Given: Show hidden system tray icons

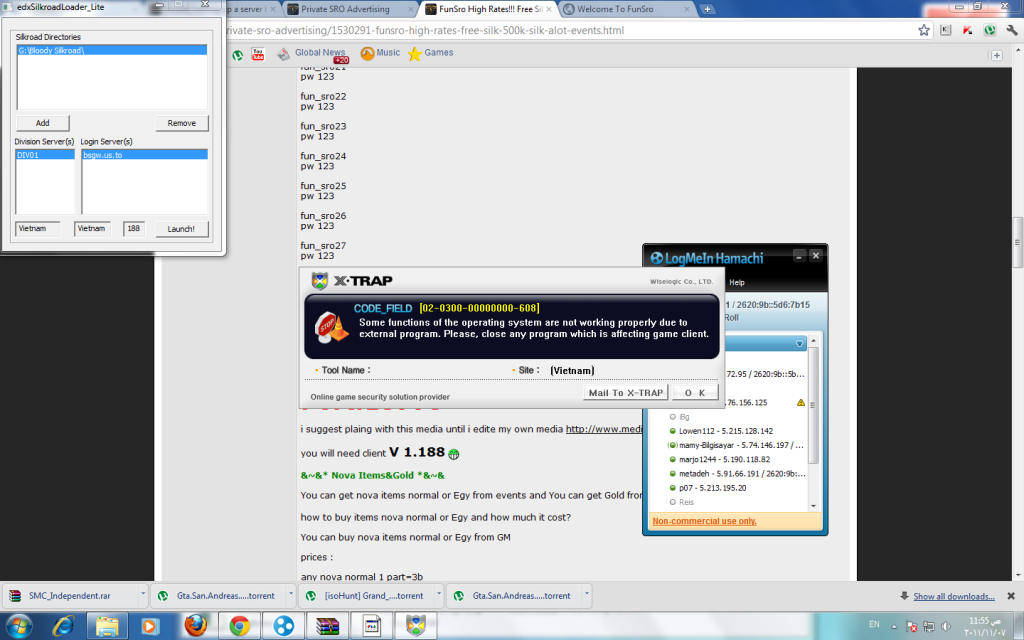Looking at the screenshot, I should tap(894, 626).
